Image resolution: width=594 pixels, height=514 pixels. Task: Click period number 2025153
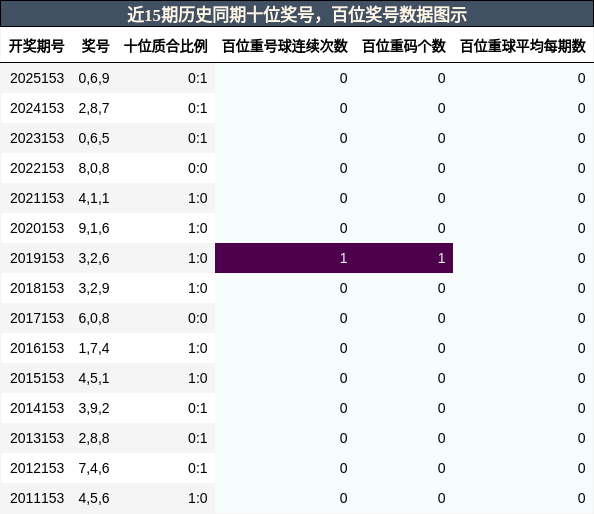[x=37, y=78]
